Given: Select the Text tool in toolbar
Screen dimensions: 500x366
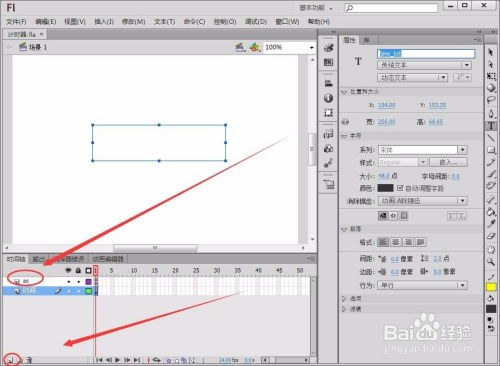Looking at the screenshot, I should point(491,126).
